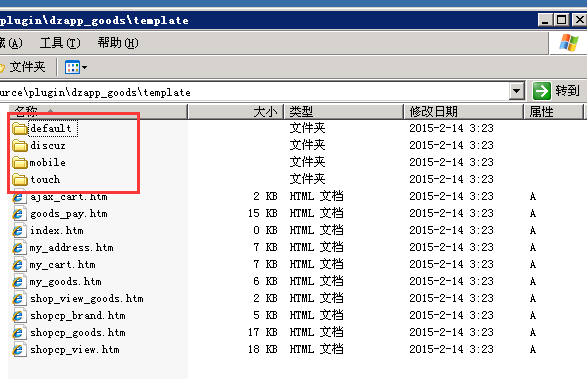
Task: Expand the address bar dropdown arrow
Action: tap(517, 91)
